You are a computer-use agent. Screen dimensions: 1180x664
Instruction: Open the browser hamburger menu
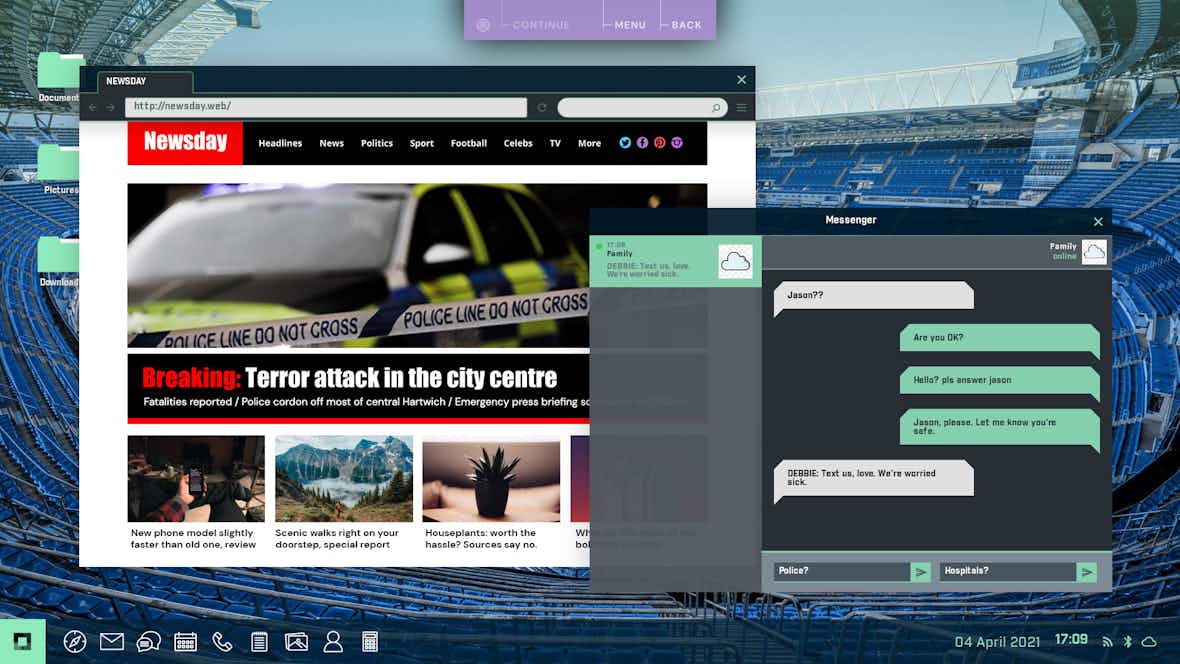[741, 108]
